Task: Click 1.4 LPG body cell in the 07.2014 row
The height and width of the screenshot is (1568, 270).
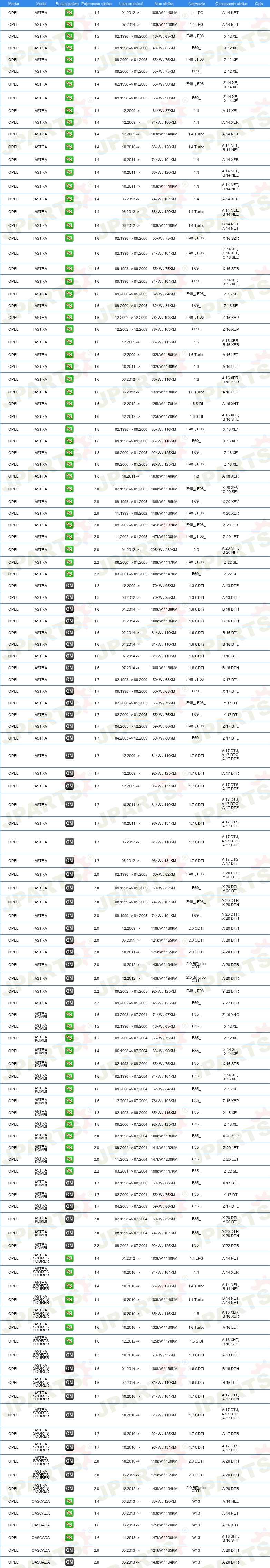Action: click(x=196, y=24)
